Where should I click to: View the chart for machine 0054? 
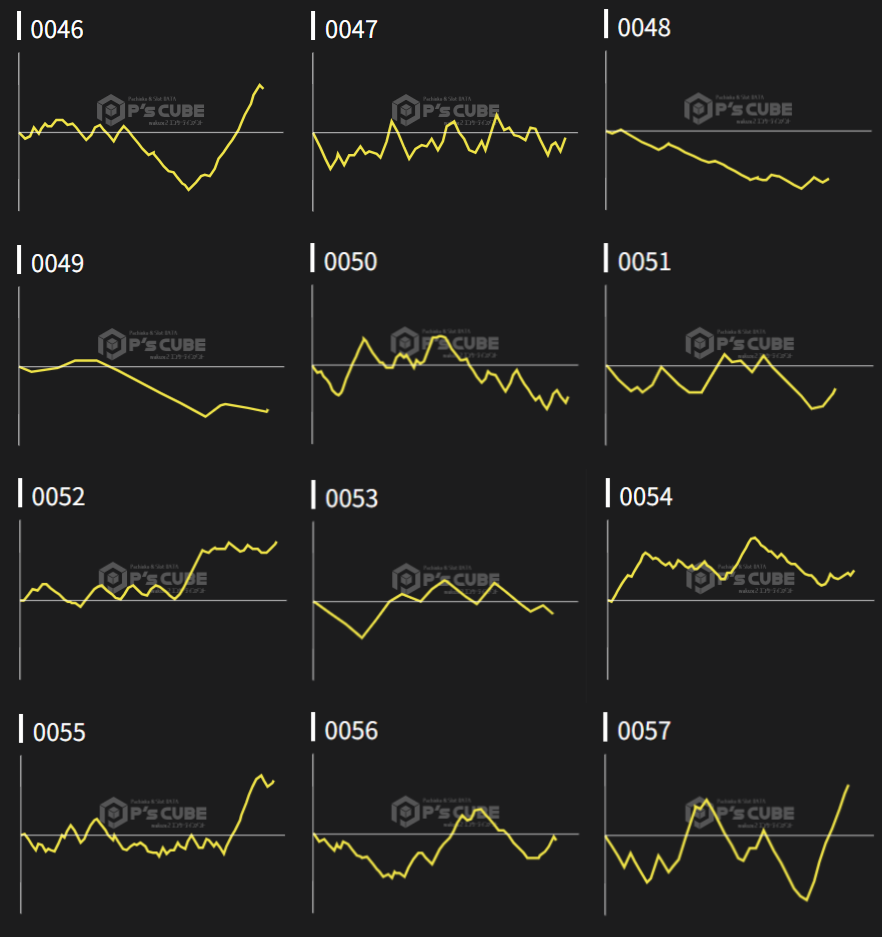738,600
